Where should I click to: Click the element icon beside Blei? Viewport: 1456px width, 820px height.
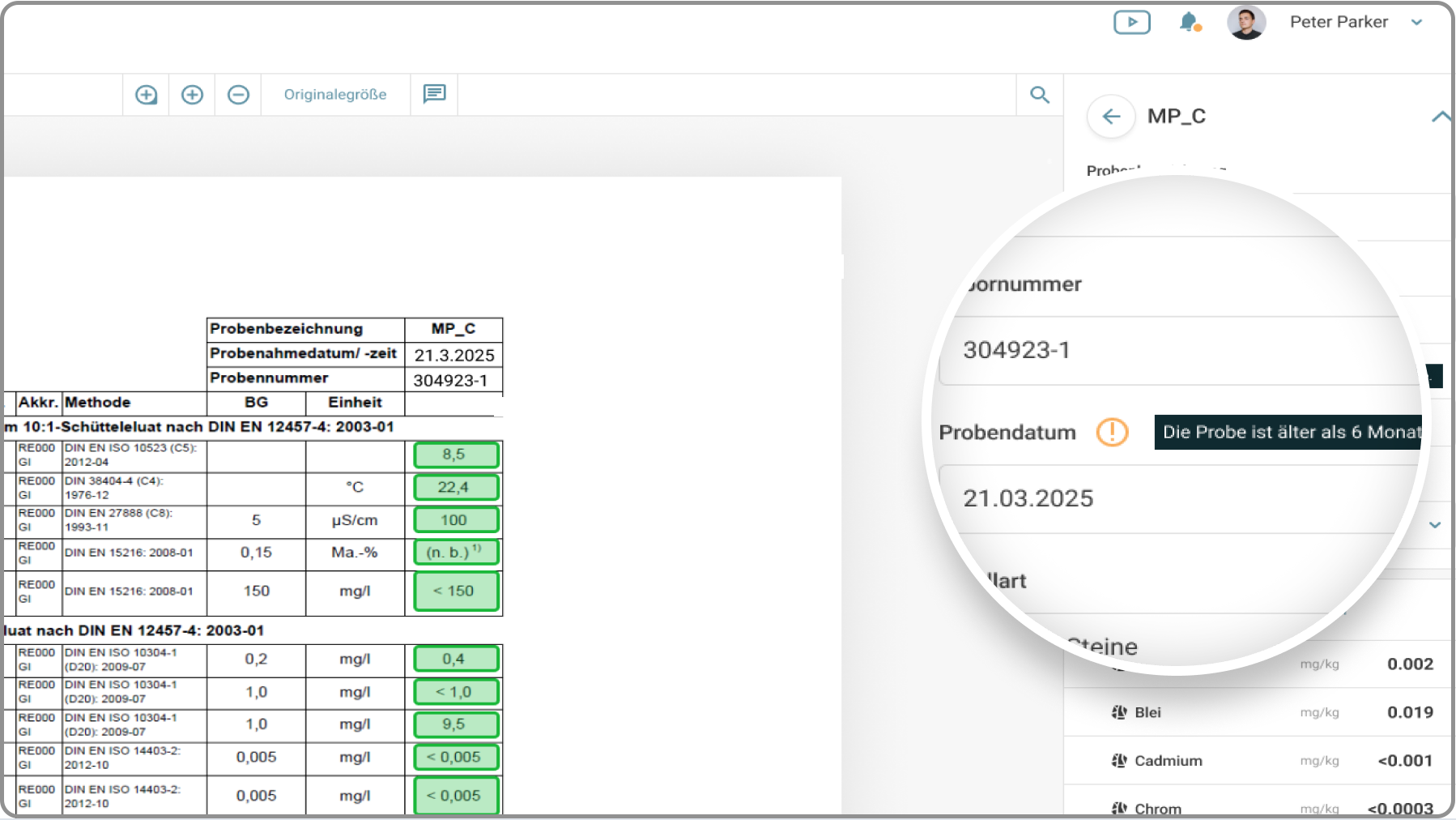click(1119, 712)
